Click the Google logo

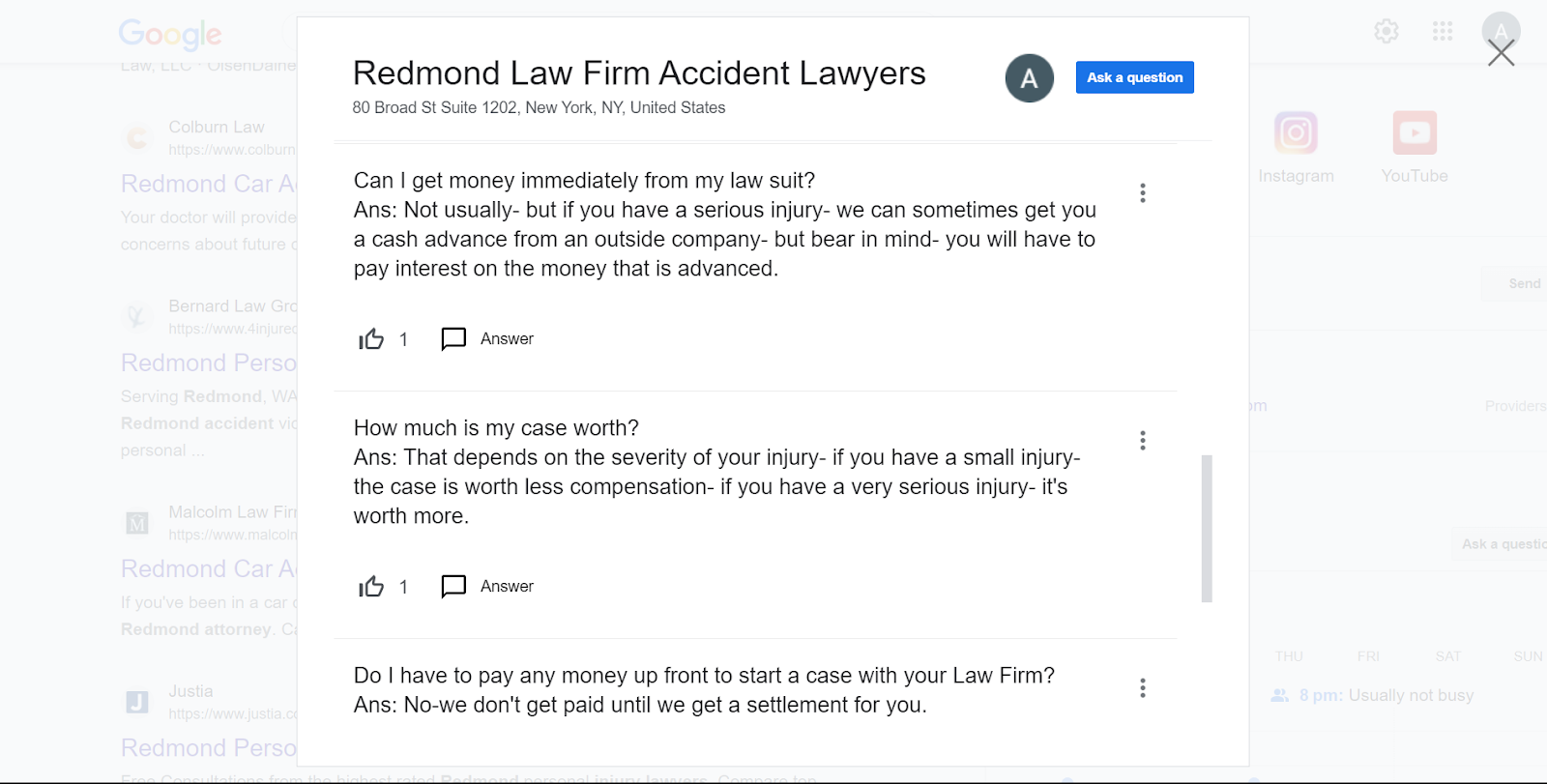(x=170, y=35)
